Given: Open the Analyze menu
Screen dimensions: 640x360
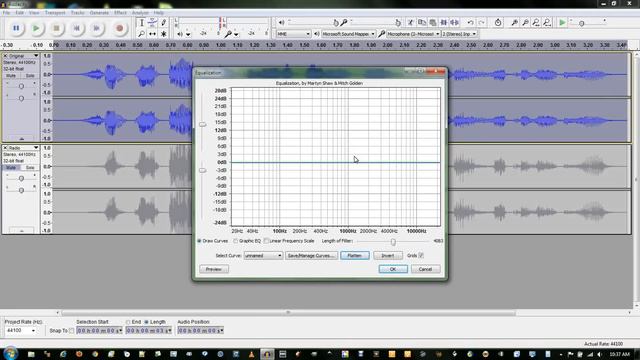Looking at the screenshot, I should 140,13.
